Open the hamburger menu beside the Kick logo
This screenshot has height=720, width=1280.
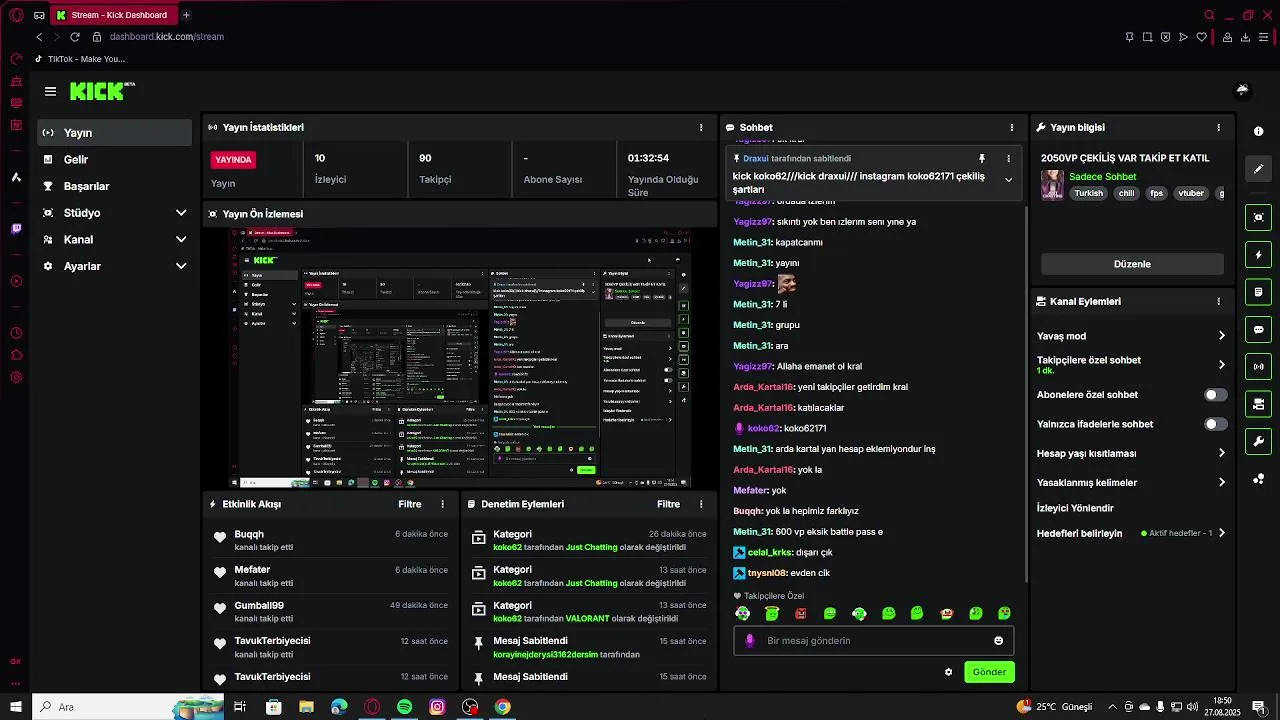[50, 91]
